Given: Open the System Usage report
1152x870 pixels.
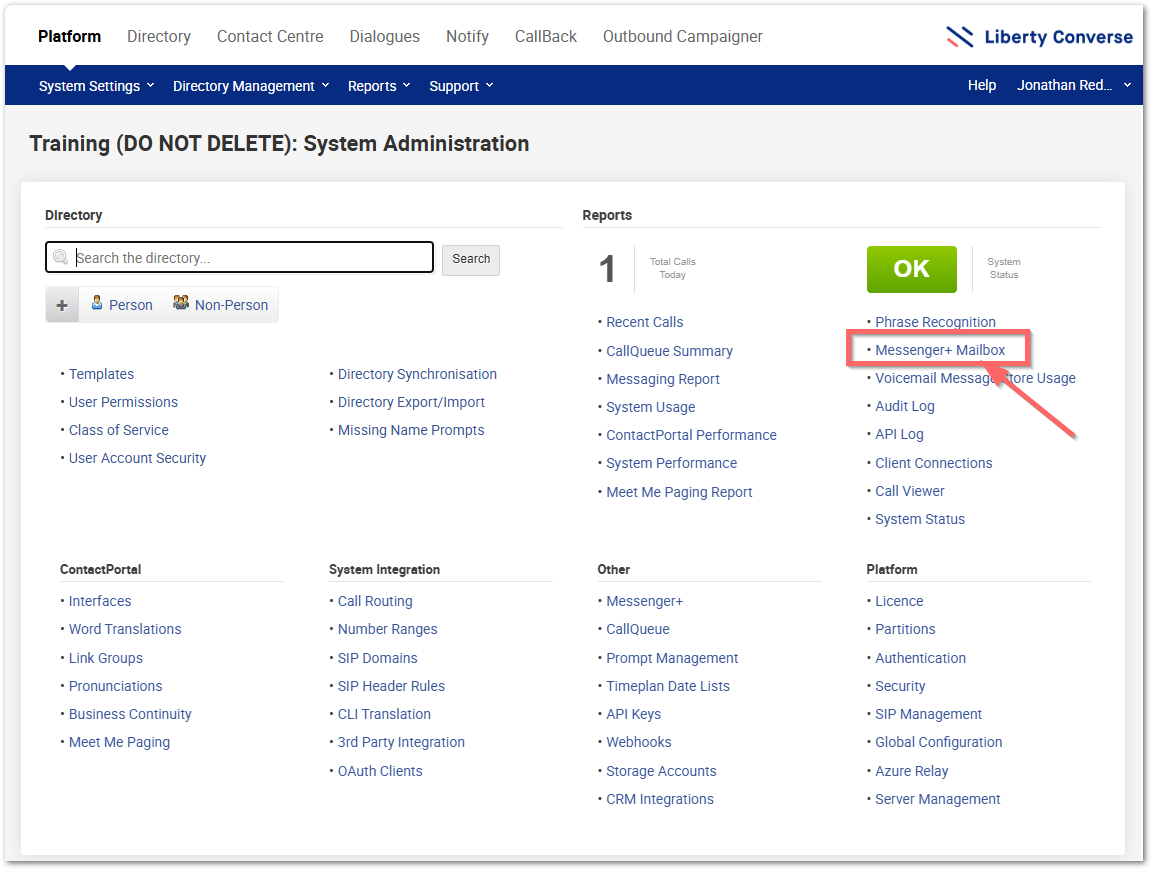Looking at the screenshot, I should click(x=650, y=407).
